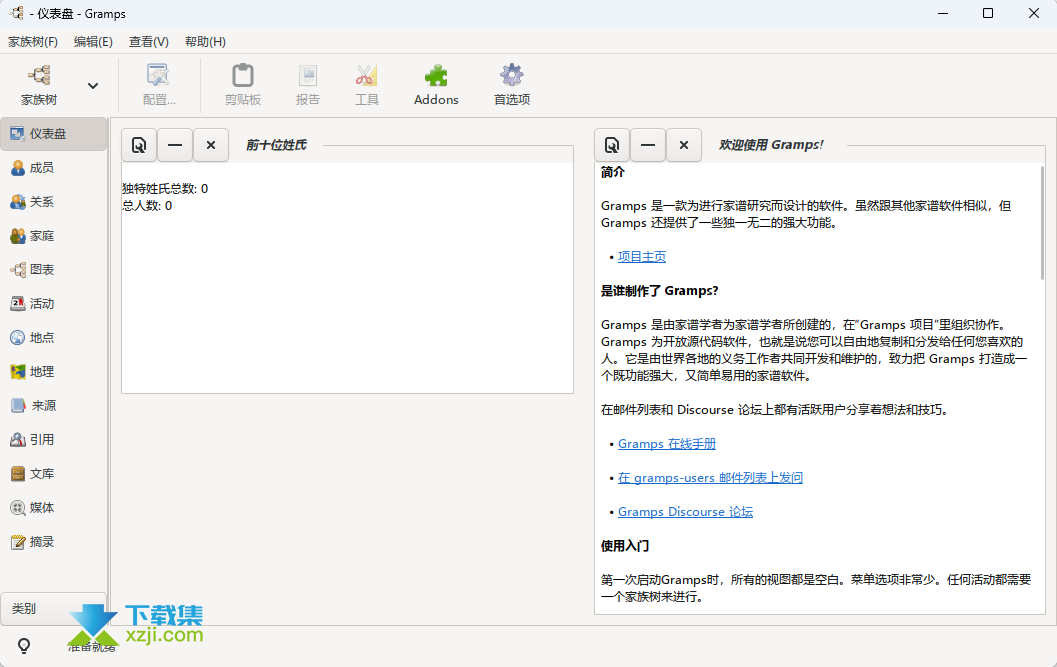This screenshot has width=1057, height=667.
Task: Open the 活动 events view
Action: (x=53, y=303)
